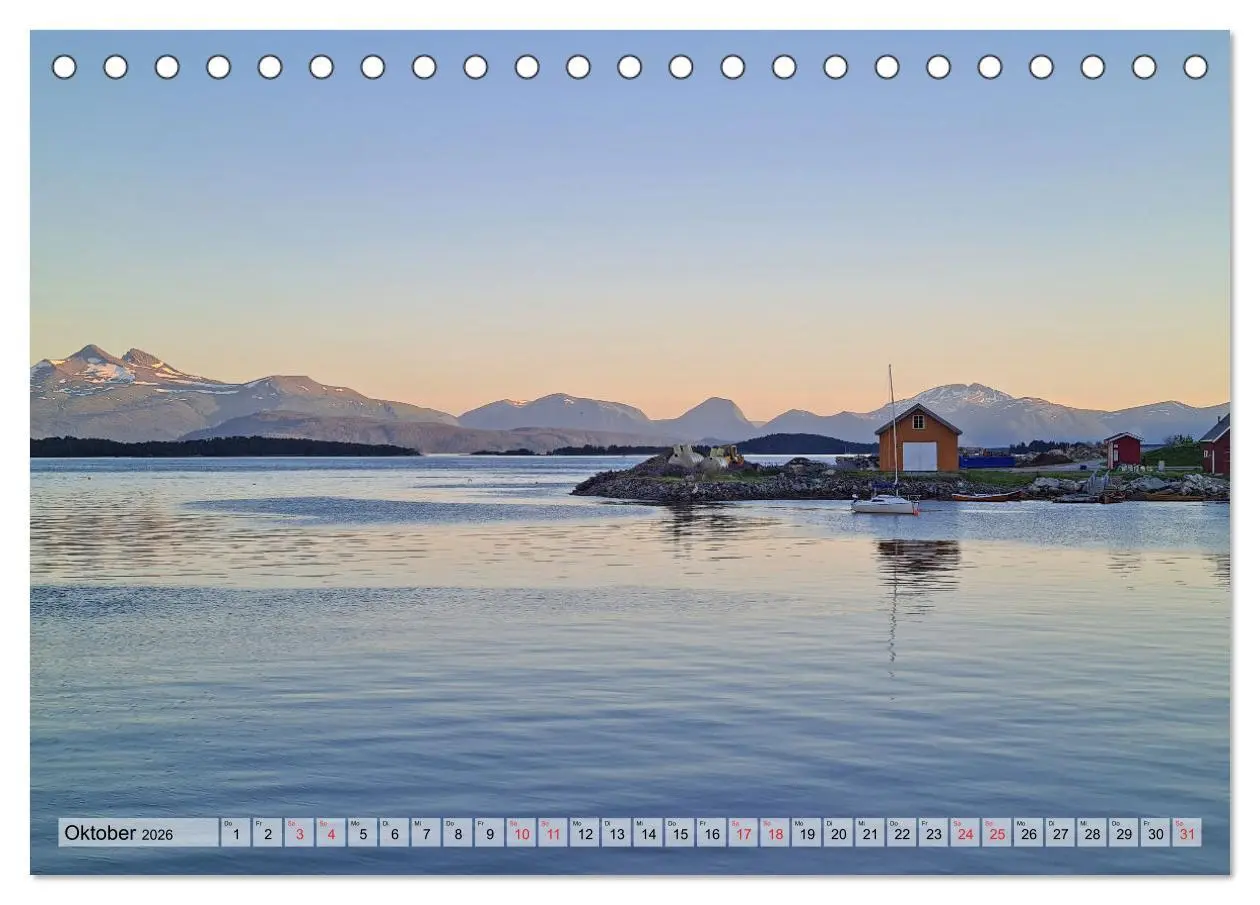Select day 9 (Fr) cell
Image resolution: width=1260 pixels, height=905 pixels.
click(489, 833)
